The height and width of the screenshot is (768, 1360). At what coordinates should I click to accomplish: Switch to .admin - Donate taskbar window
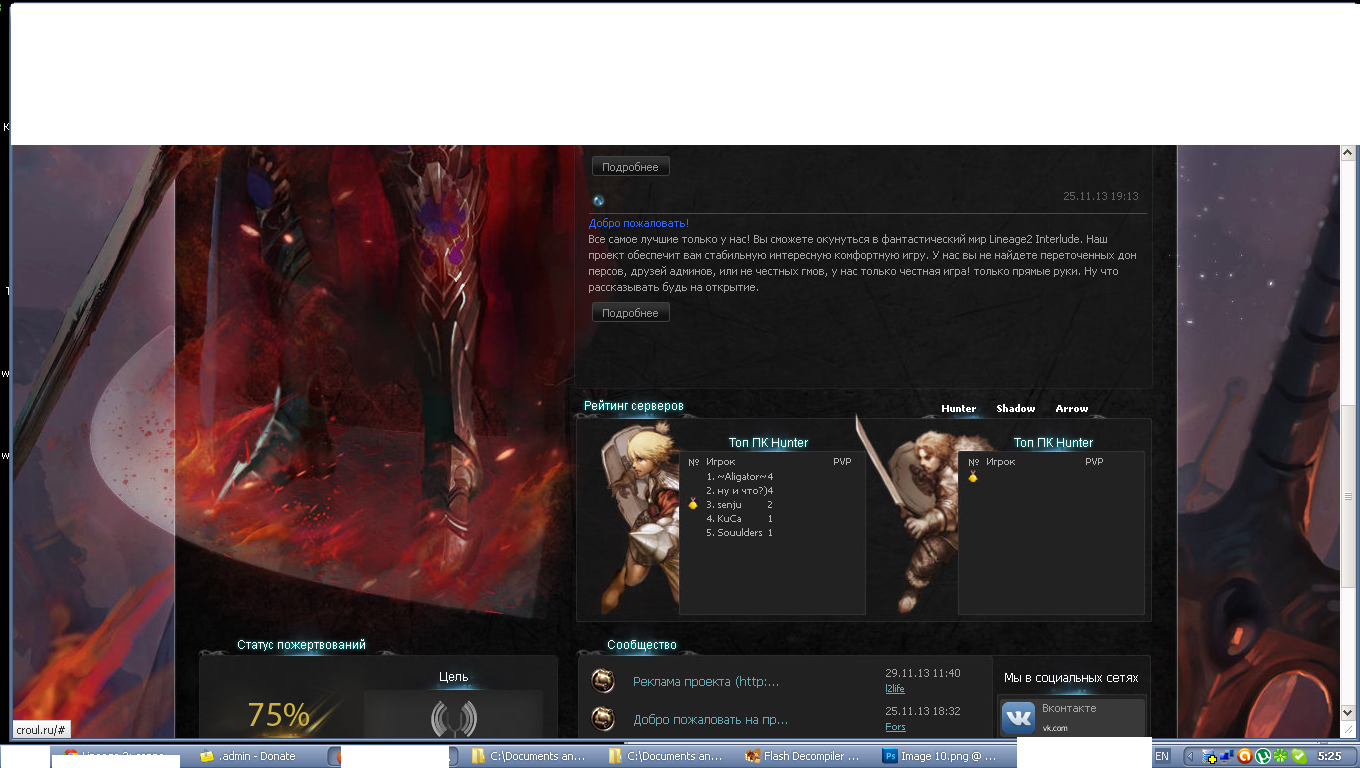click(257, 756)
